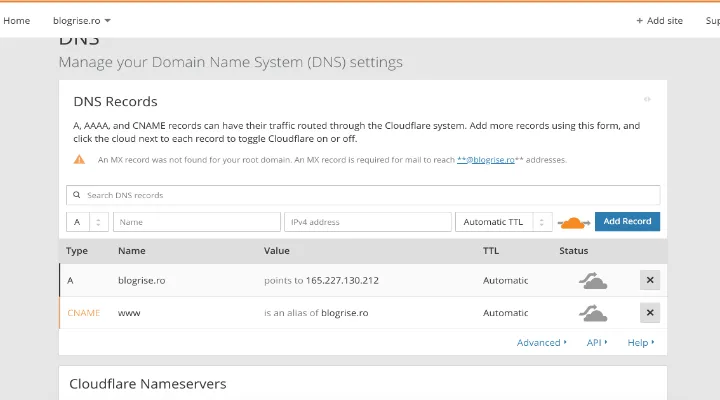Go to Home in the top navigation
This screenshot has height=400, width=720.
point(17,21)
